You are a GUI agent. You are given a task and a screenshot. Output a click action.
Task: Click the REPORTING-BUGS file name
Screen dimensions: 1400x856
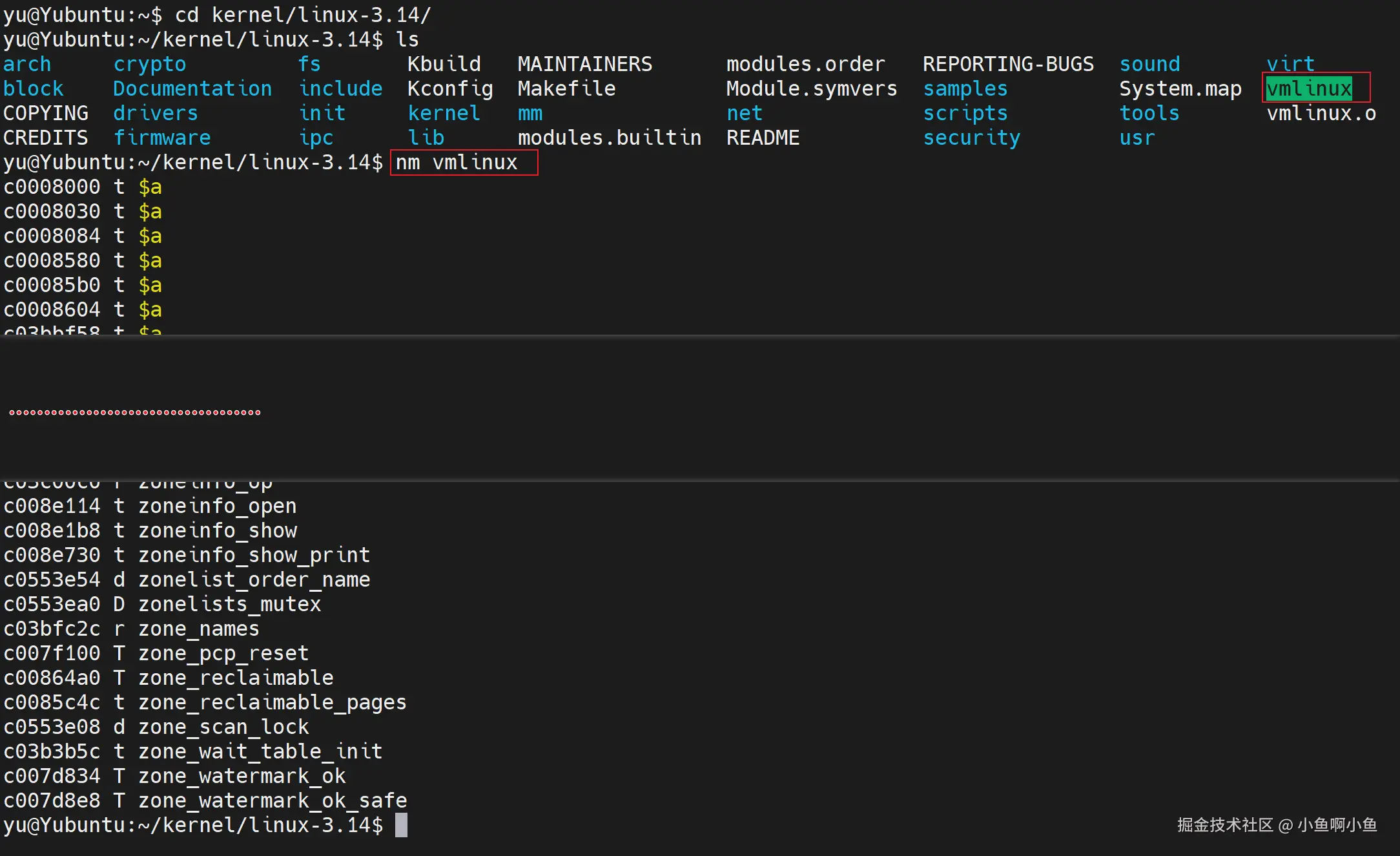(1007, 64)
